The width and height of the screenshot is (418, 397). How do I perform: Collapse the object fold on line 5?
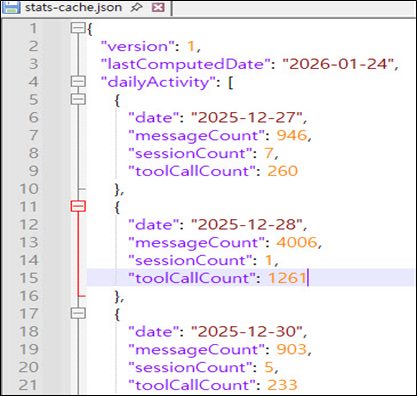(x=78, y=99)
